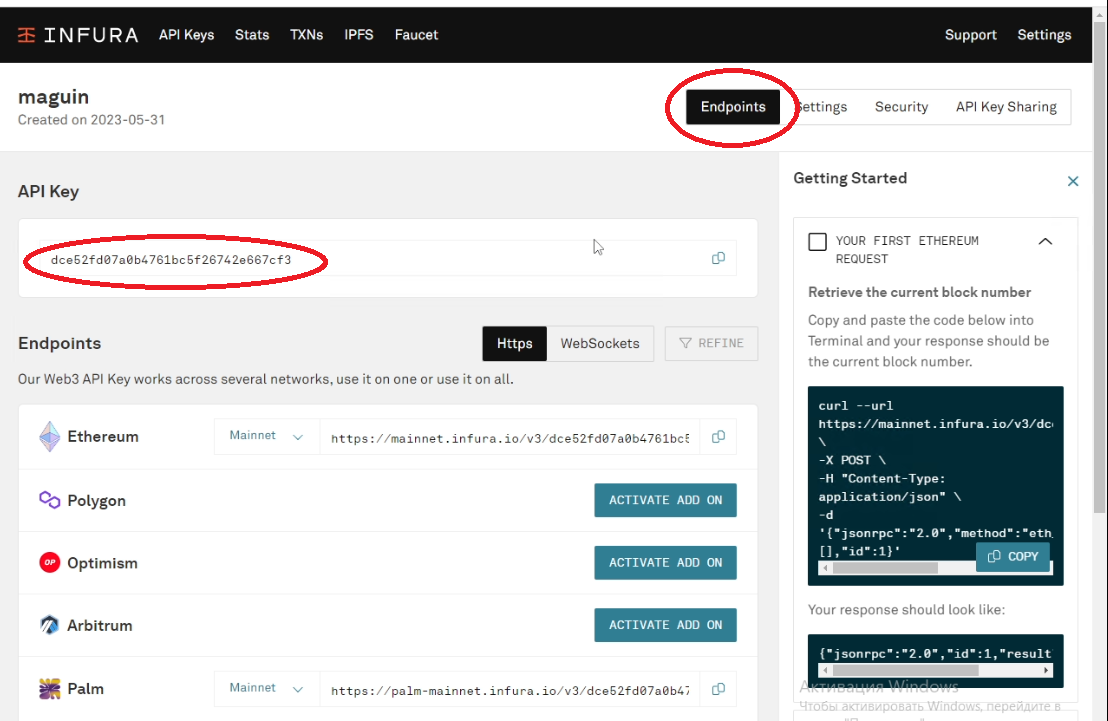Viewport: 1108px width, 721px height.
Task: Click the Ethereum network icon
Action: (x=48, y=436)
